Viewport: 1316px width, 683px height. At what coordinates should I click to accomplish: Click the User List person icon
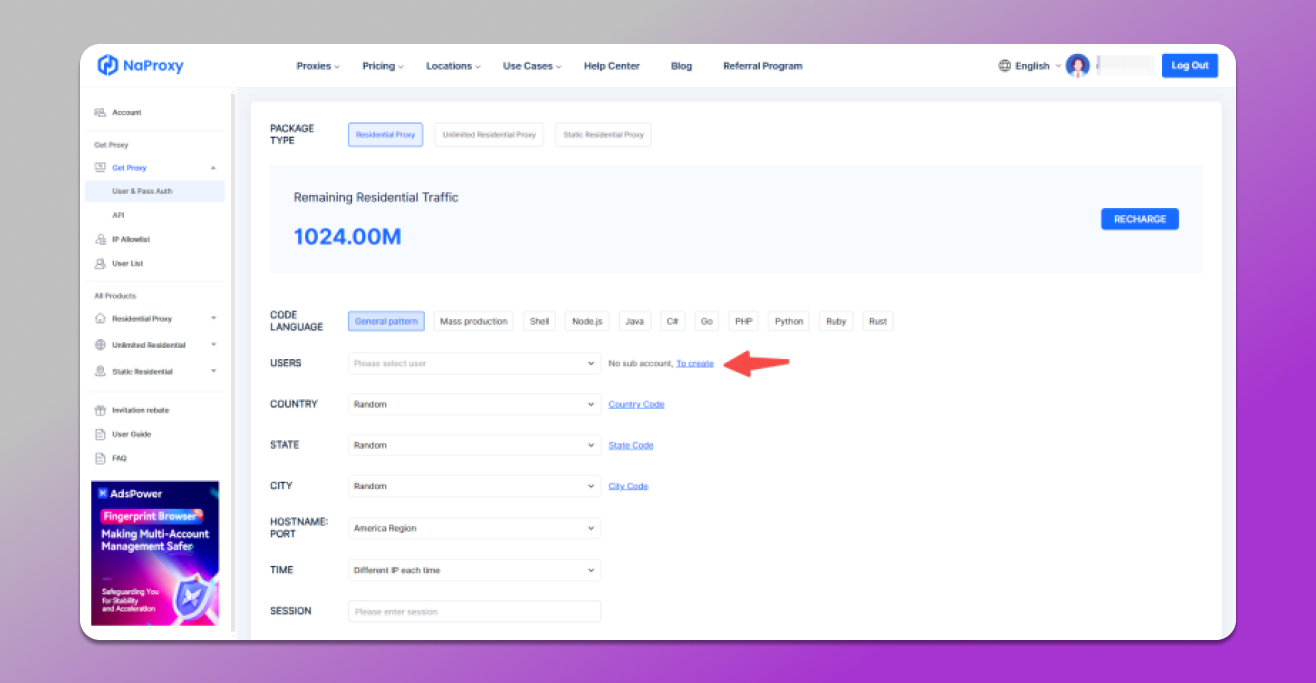point(100,264)
